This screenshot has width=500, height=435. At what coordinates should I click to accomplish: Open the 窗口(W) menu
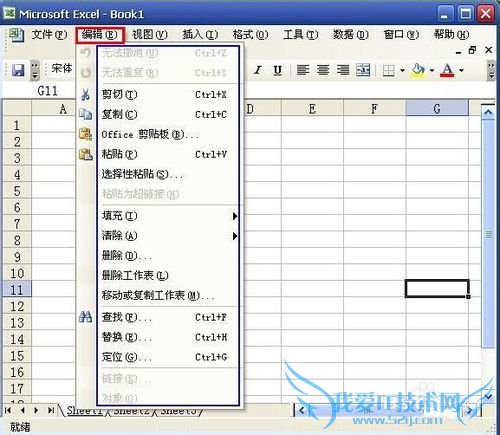401,34
